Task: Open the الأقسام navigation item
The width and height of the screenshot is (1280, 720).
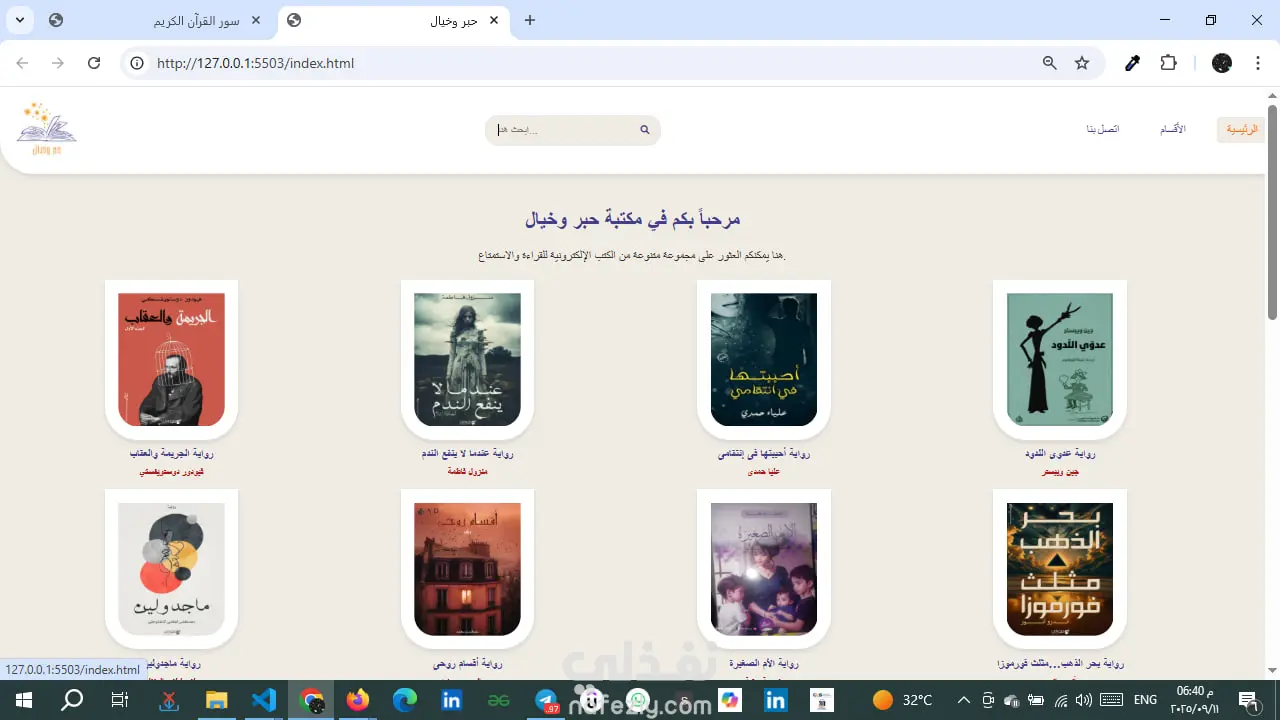Action: click(x=1172, y=130)
